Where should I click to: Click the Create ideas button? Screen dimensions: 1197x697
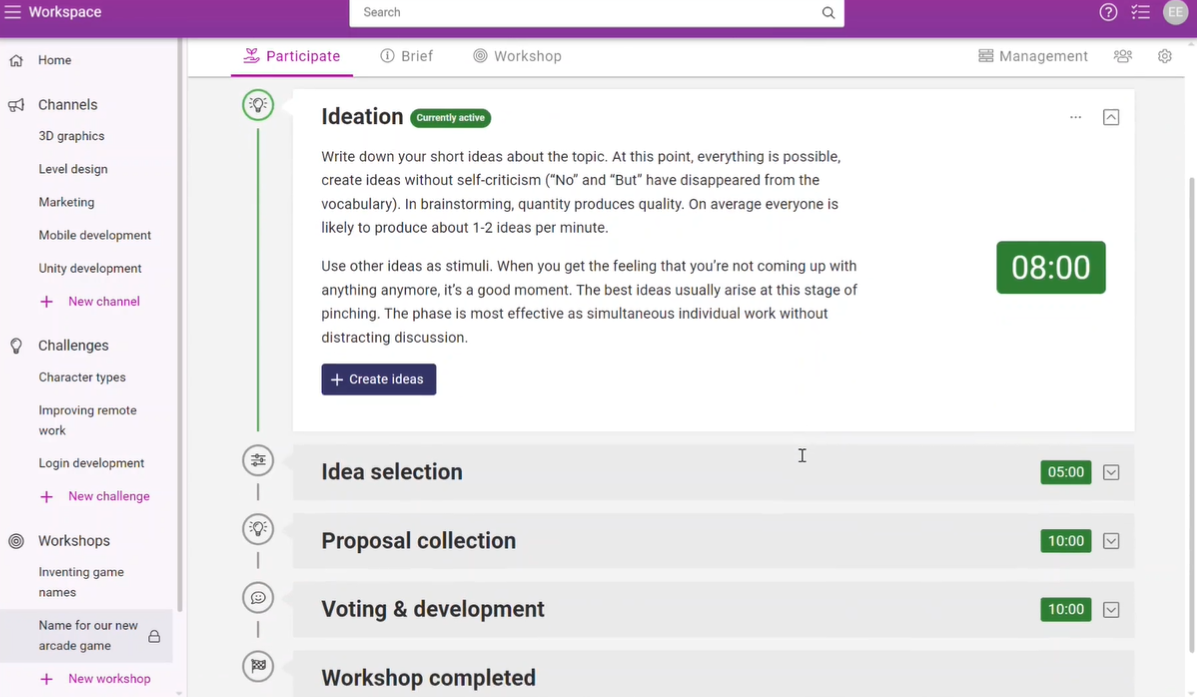[x=379, y=379]
